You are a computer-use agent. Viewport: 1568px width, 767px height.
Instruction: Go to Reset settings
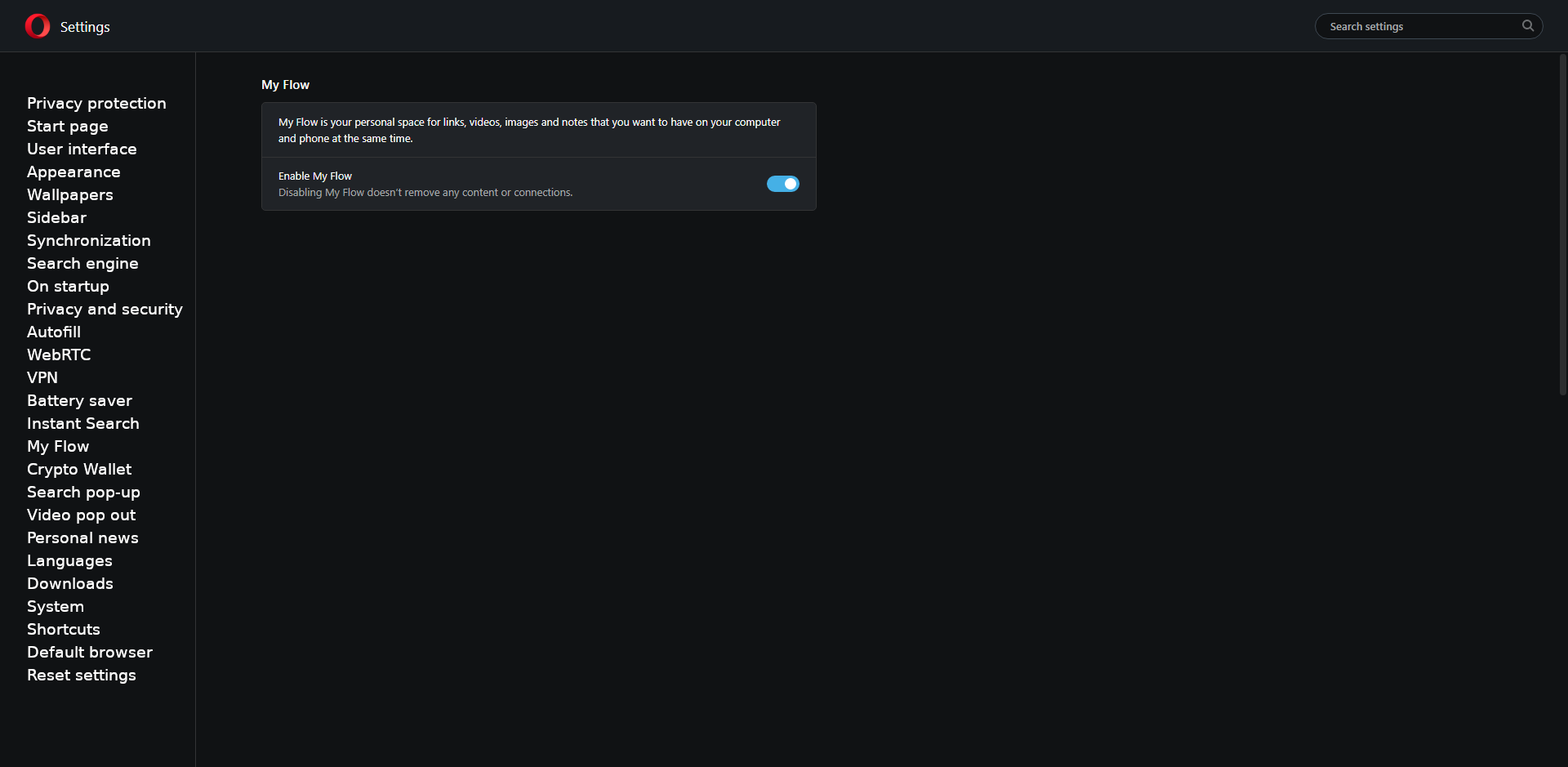pyautogui.click(x=82, y=675)
